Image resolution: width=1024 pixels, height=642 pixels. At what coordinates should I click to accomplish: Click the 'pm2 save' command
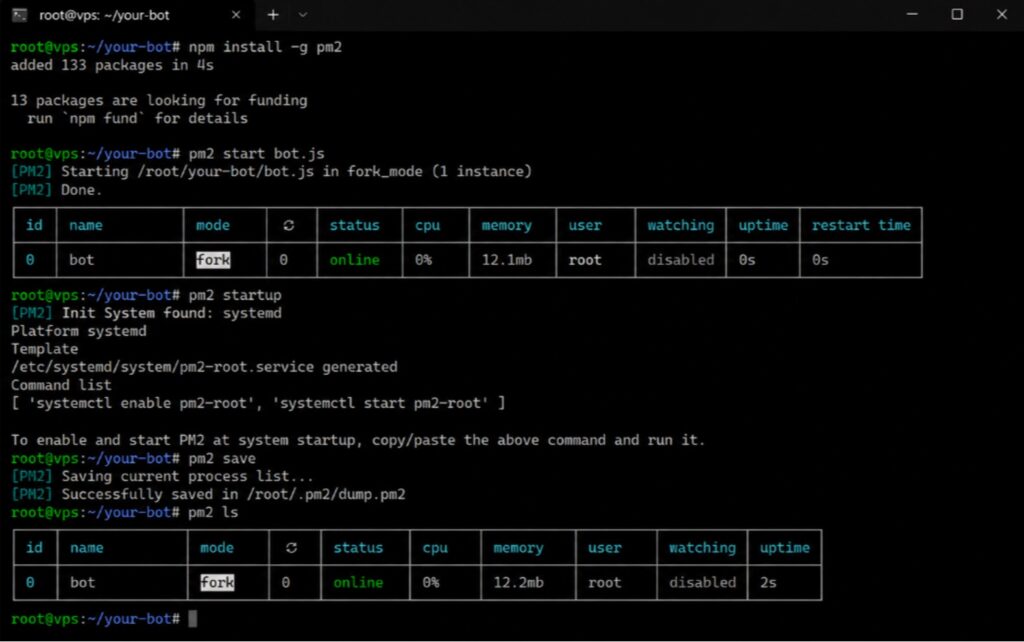[x=222, y=458]
